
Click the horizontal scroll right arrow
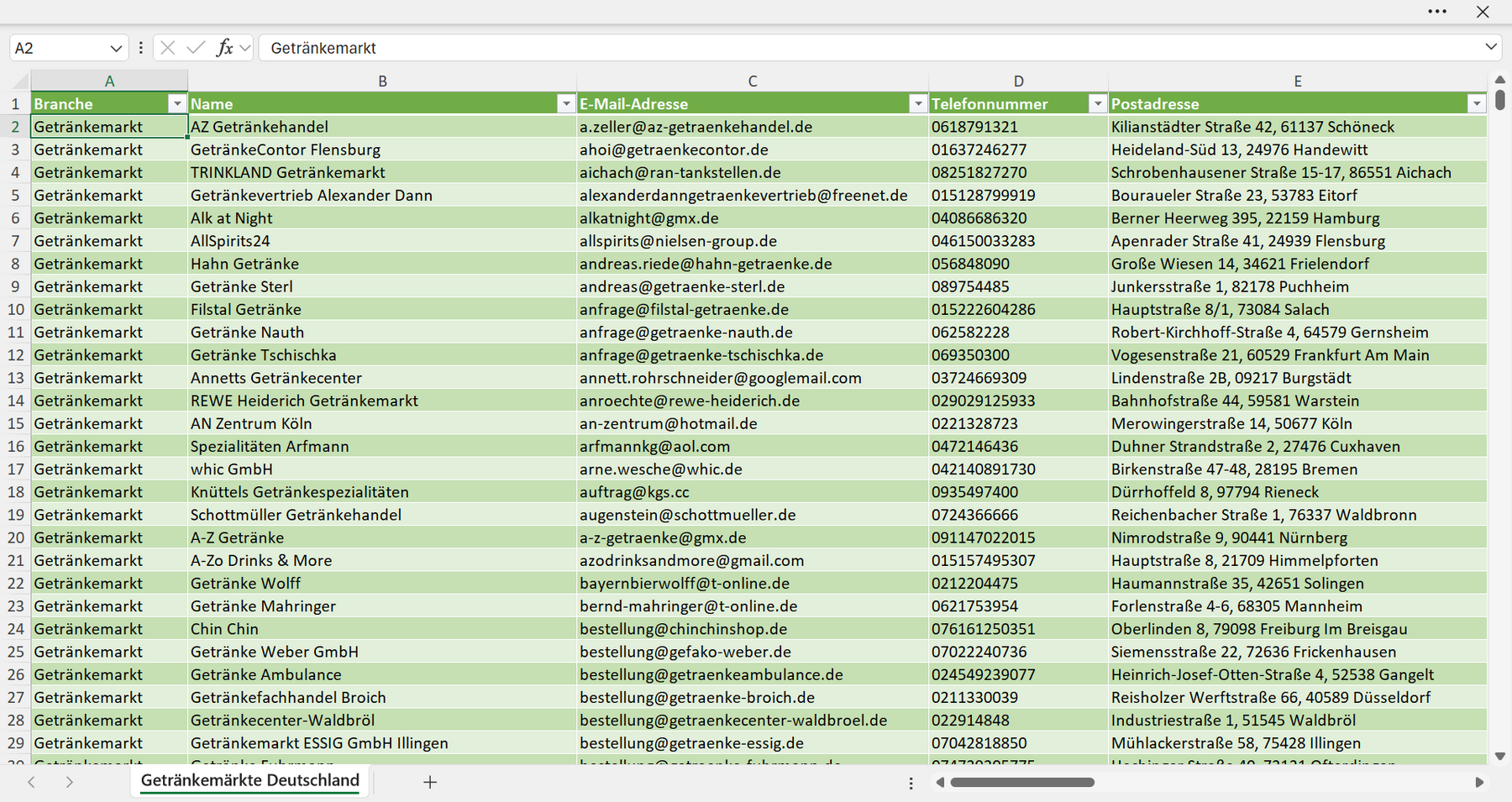pos(1479,782)
